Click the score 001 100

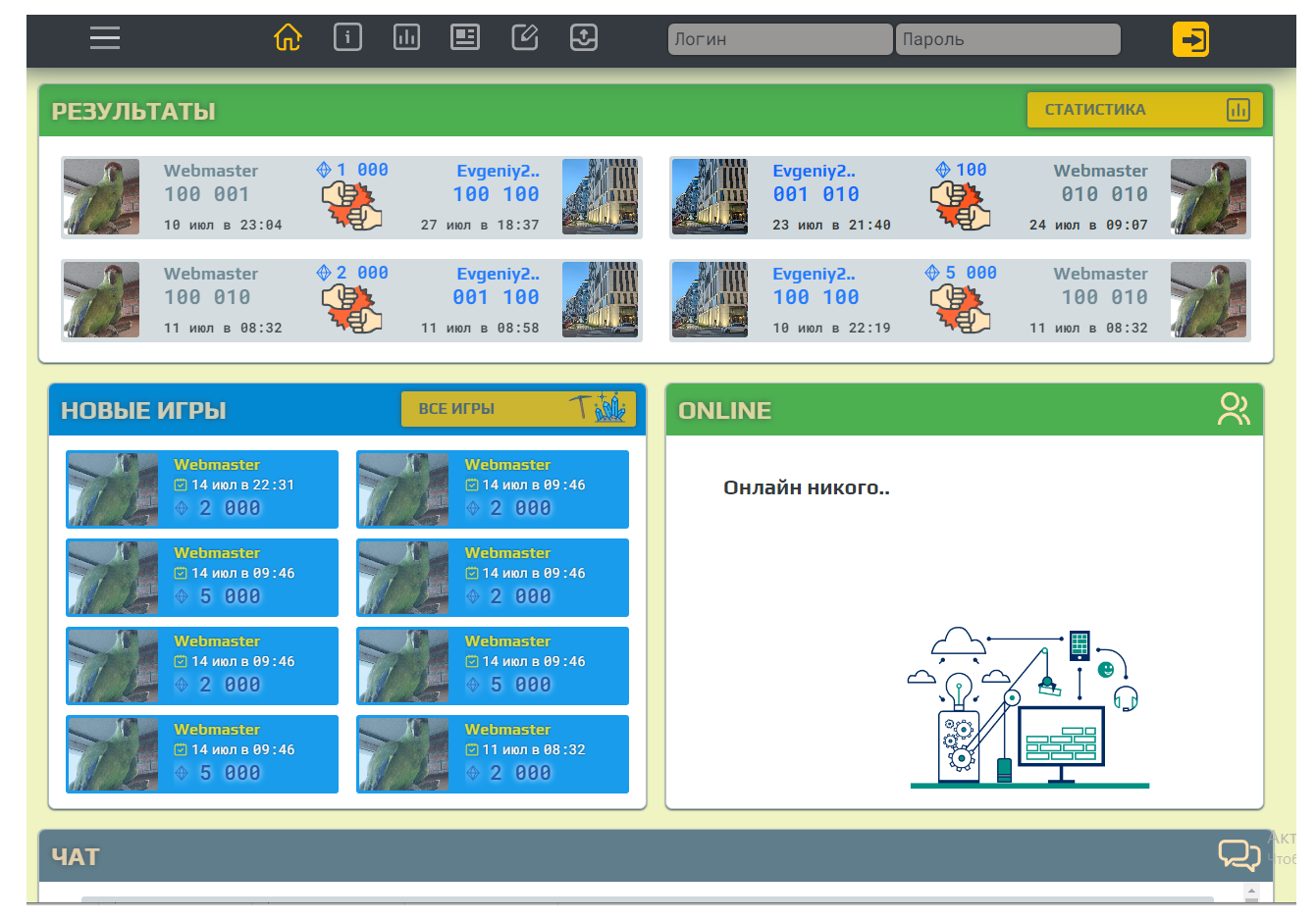(x=496, y=297)
